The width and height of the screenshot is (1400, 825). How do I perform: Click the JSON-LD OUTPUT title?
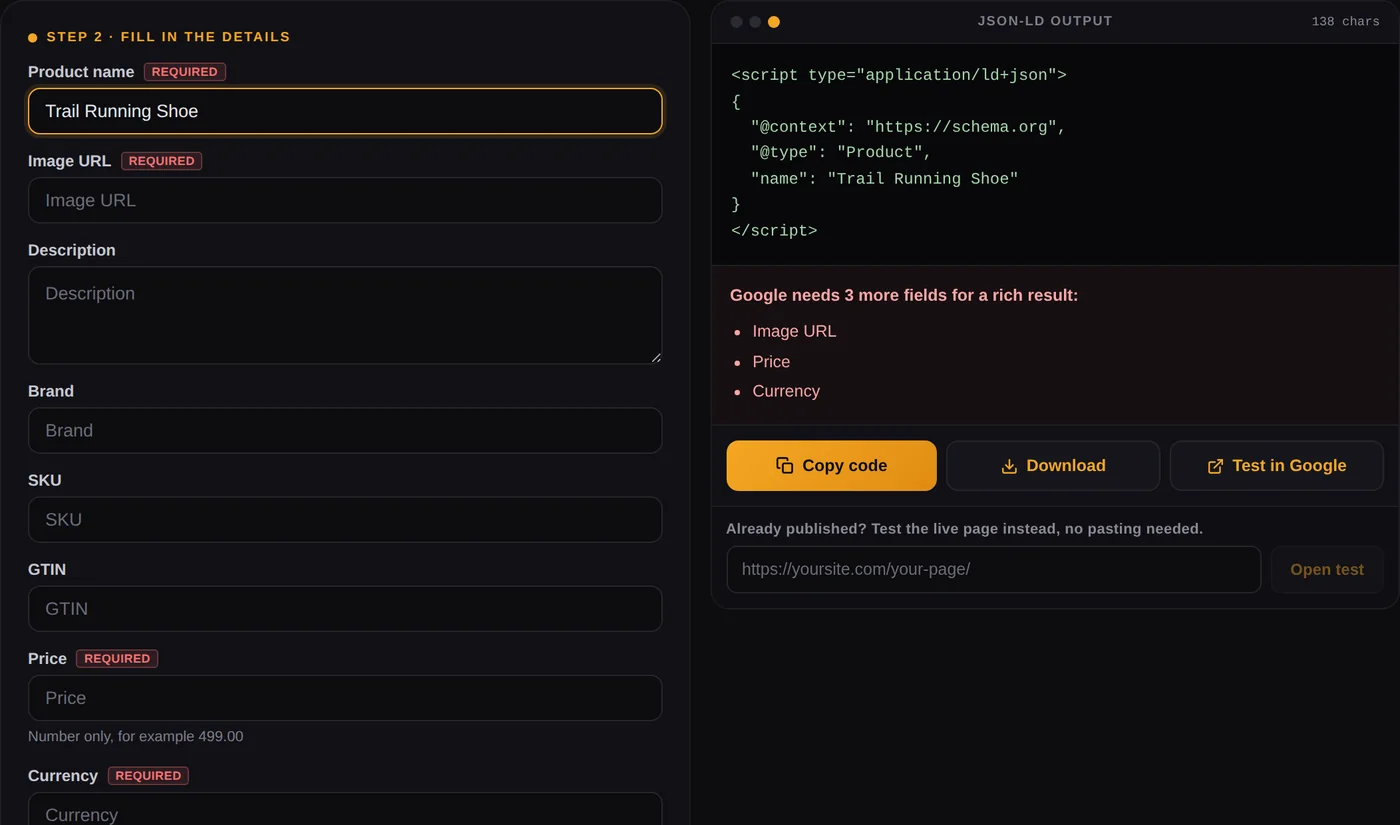1045,21
